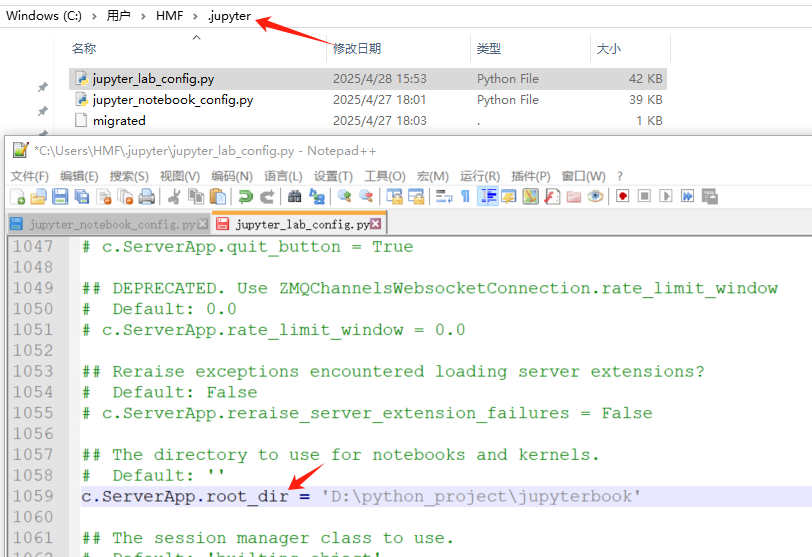Click the Save All icon

pyautogui.click(x=82, y=197)
